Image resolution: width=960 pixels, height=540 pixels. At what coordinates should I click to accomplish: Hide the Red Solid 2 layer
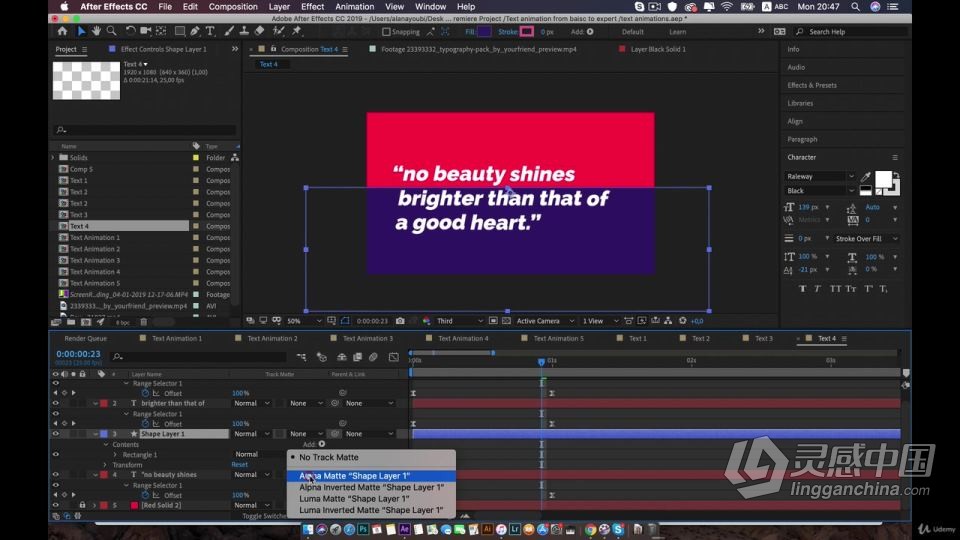(x=56, y=505)
